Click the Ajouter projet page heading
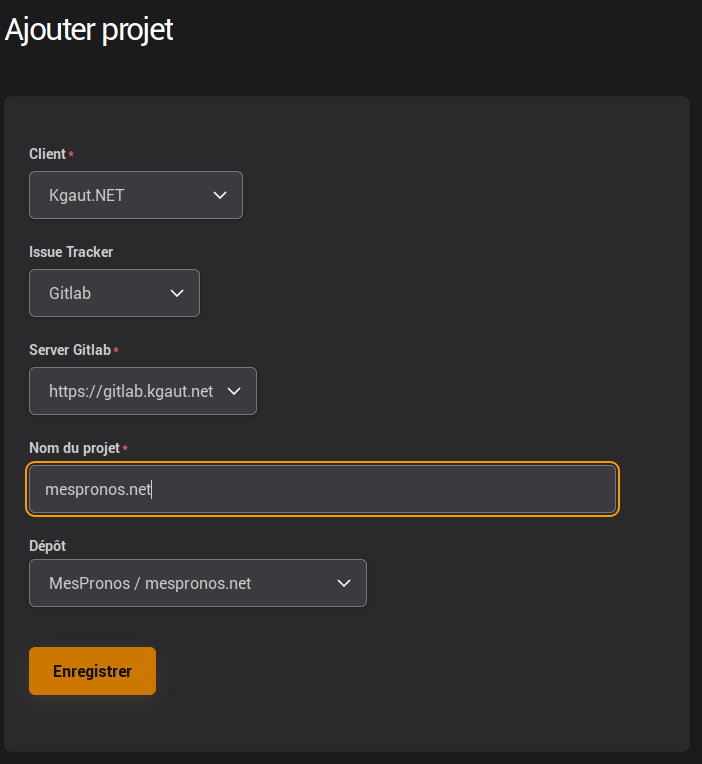 (x=89, y=30)
